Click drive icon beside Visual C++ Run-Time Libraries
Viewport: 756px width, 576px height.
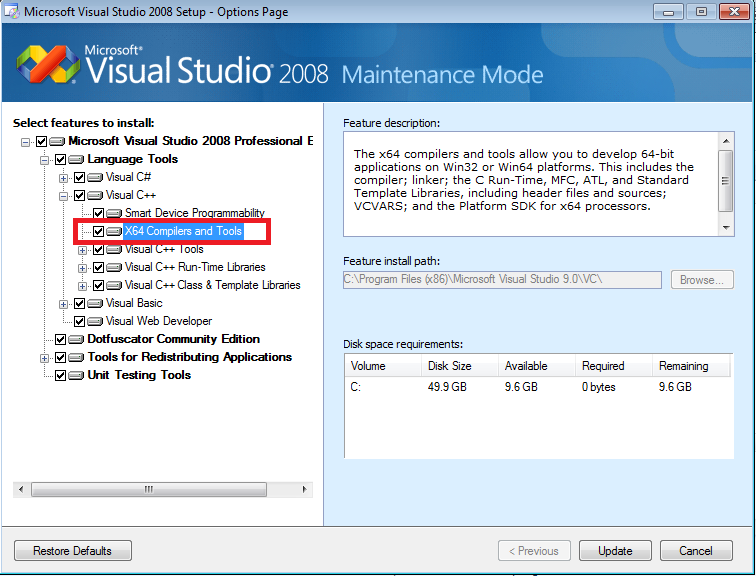point(114,267)
